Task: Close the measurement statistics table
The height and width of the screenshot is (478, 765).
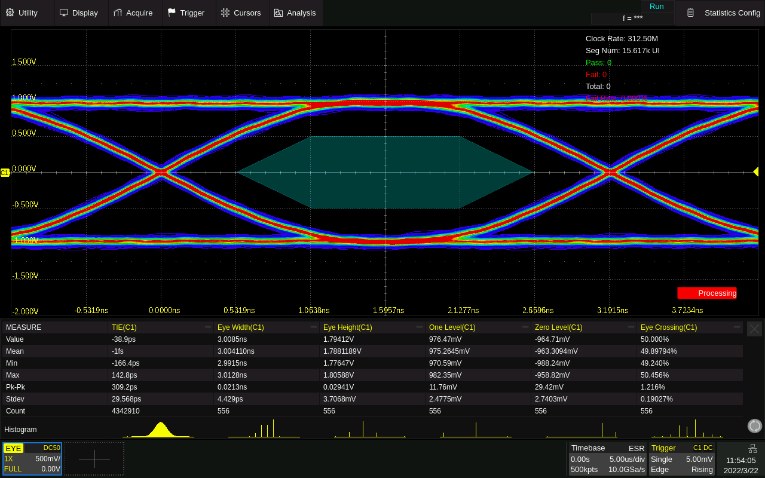Action: tap(754, 329)
